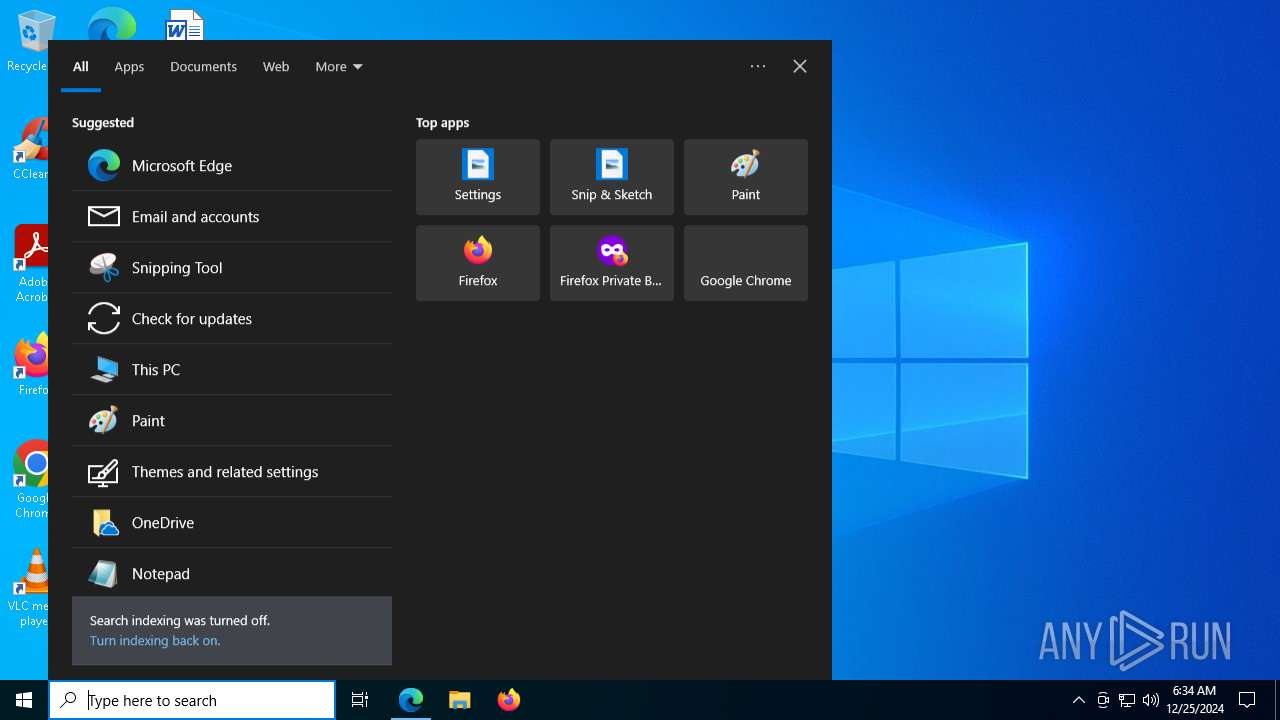1280x720 pixels.
Task: Launch Paint from the Suggested list
Action: pyautogui.click(x=232, y=421)
